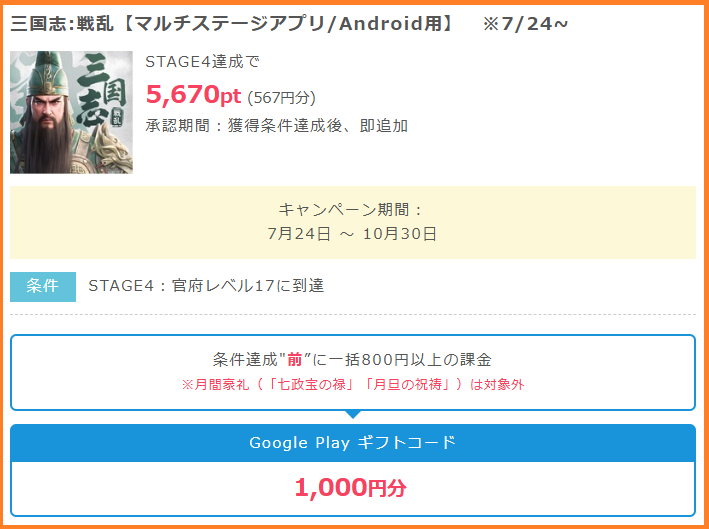Click the small blue downward triangle arrow
This screenshot has width=709, height=529.
353,414
